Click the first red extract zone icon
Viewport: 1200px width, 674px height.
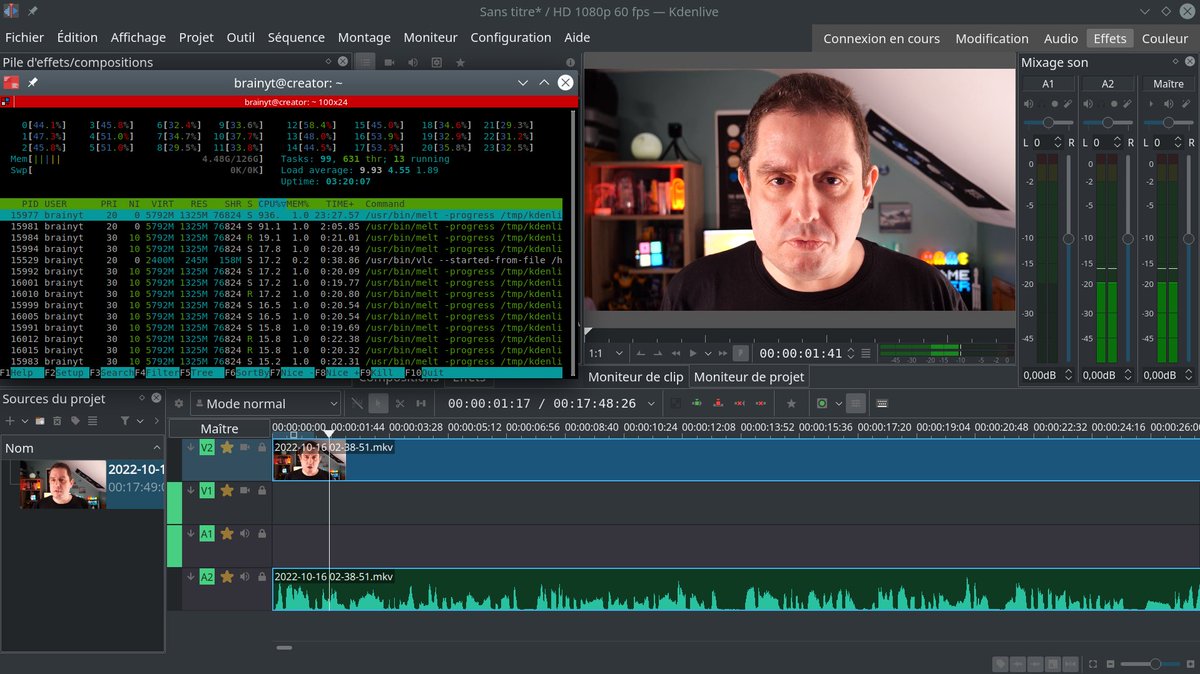pyautogui.click(x=739, y=404)
